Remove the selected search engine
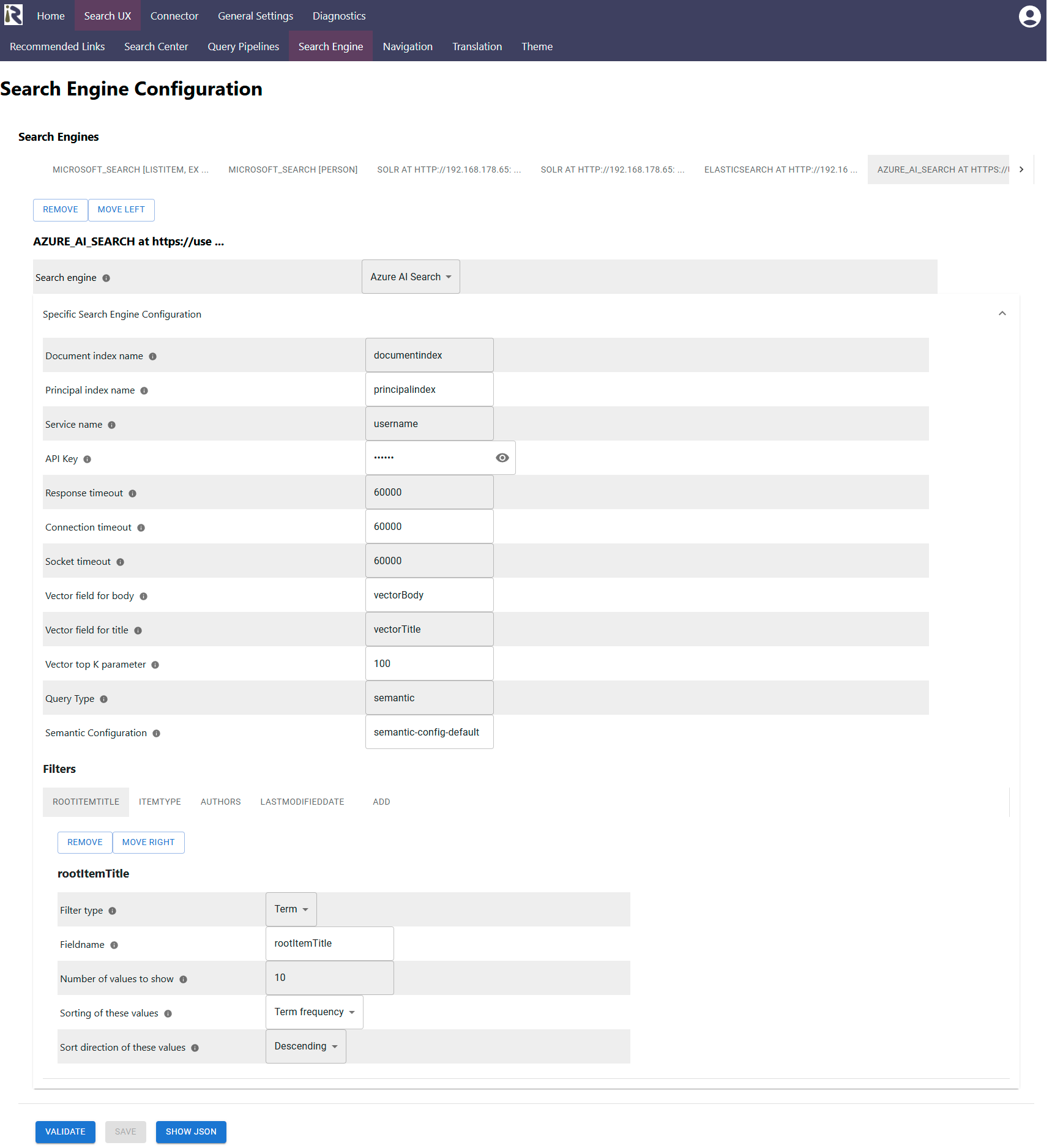The height and width of the screenshot is (1148, 1052). click(61, 210)
